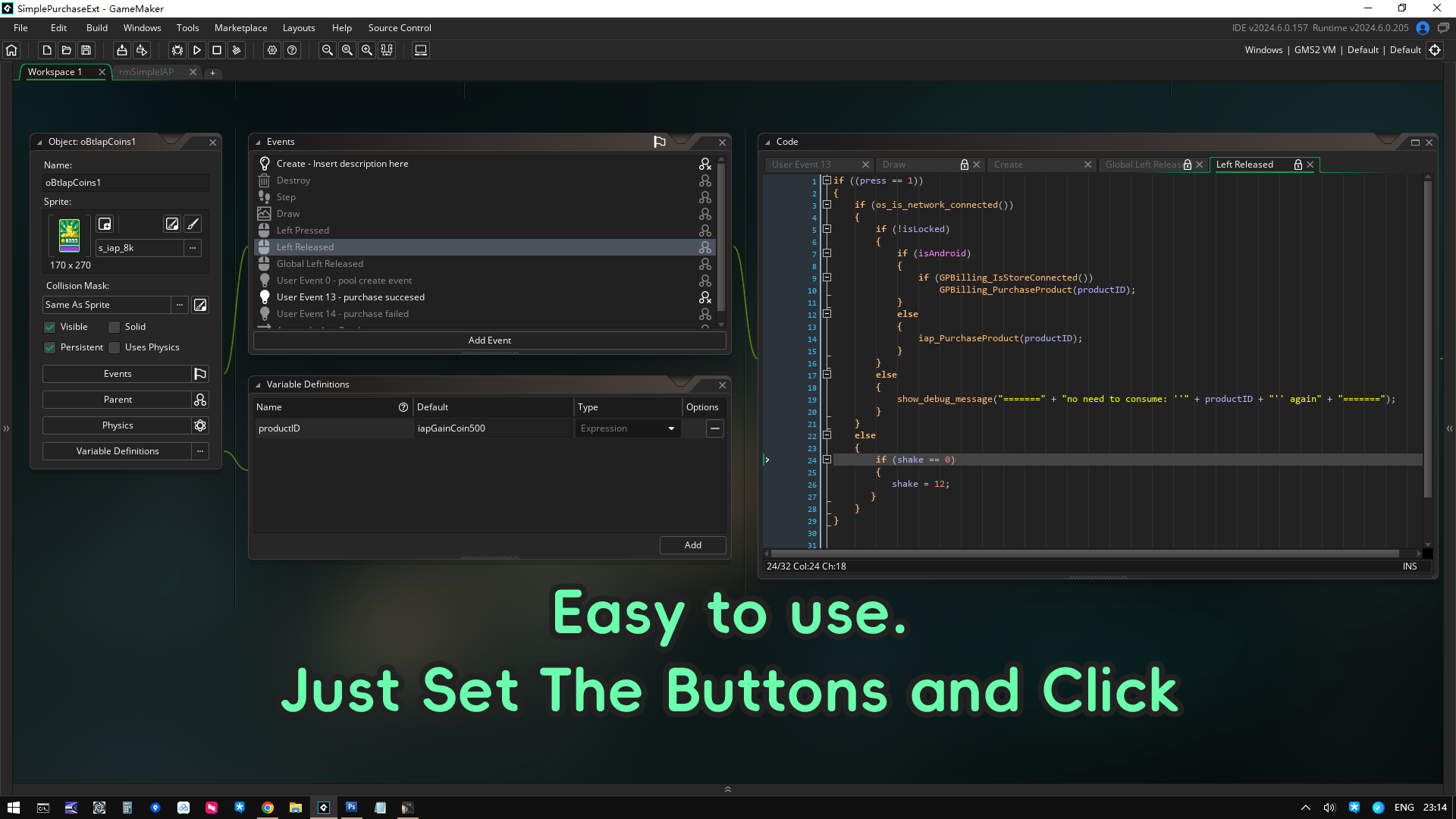Disable the Visible checkbox
Viewport: 1456px width, 819px height.
49,327
